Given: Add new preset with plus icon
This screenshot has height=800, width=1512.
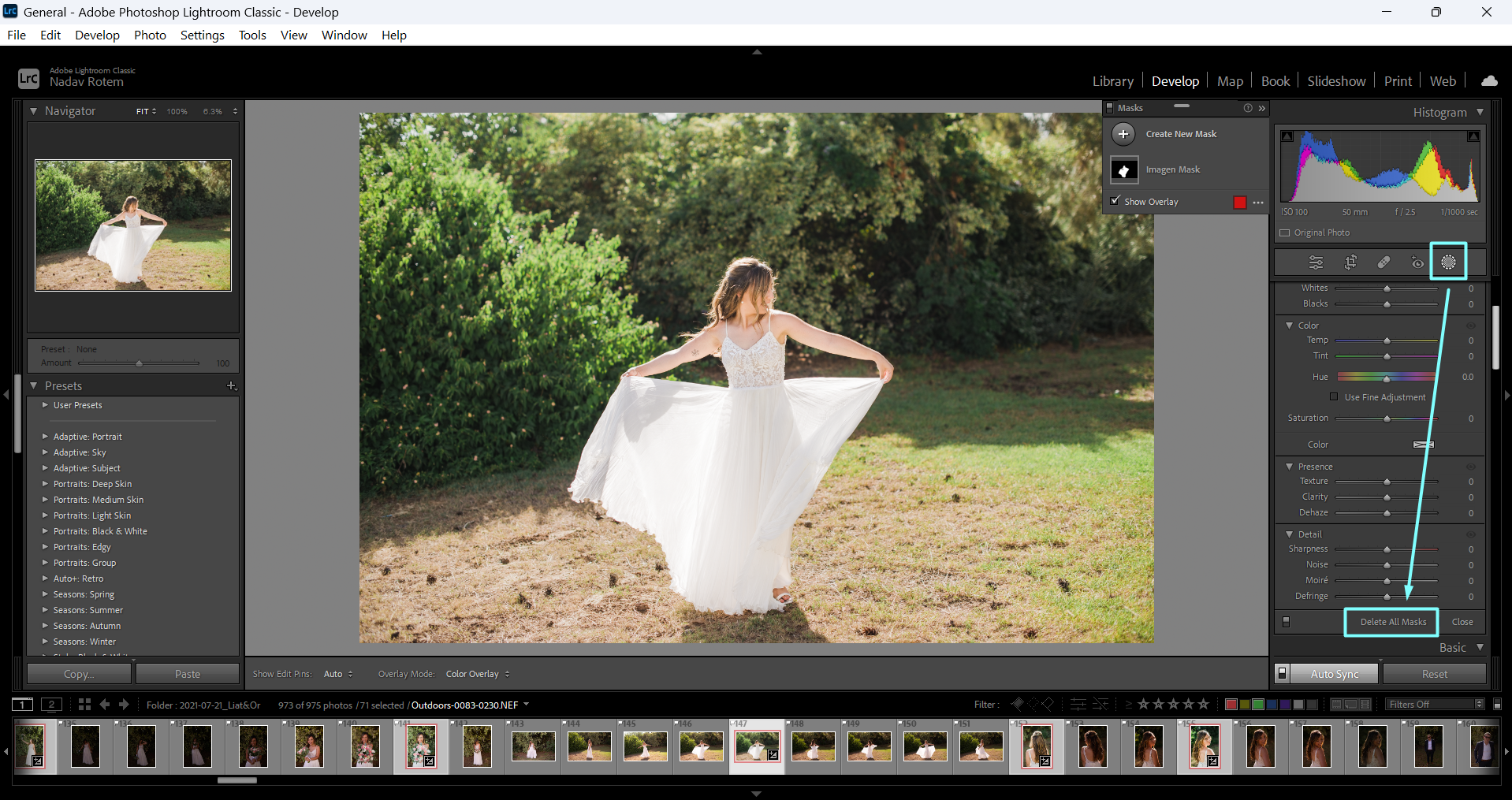Looking at the screenshot, I should pyautogui.click(x=231, y=385).
